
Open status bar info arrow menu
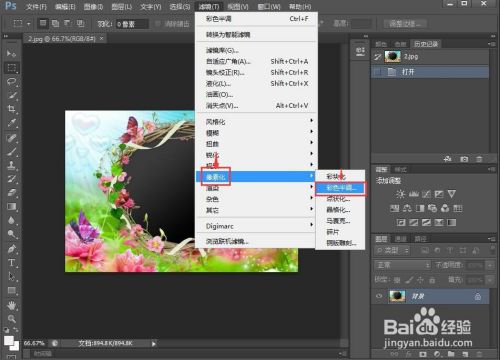(x=153, y=343)
